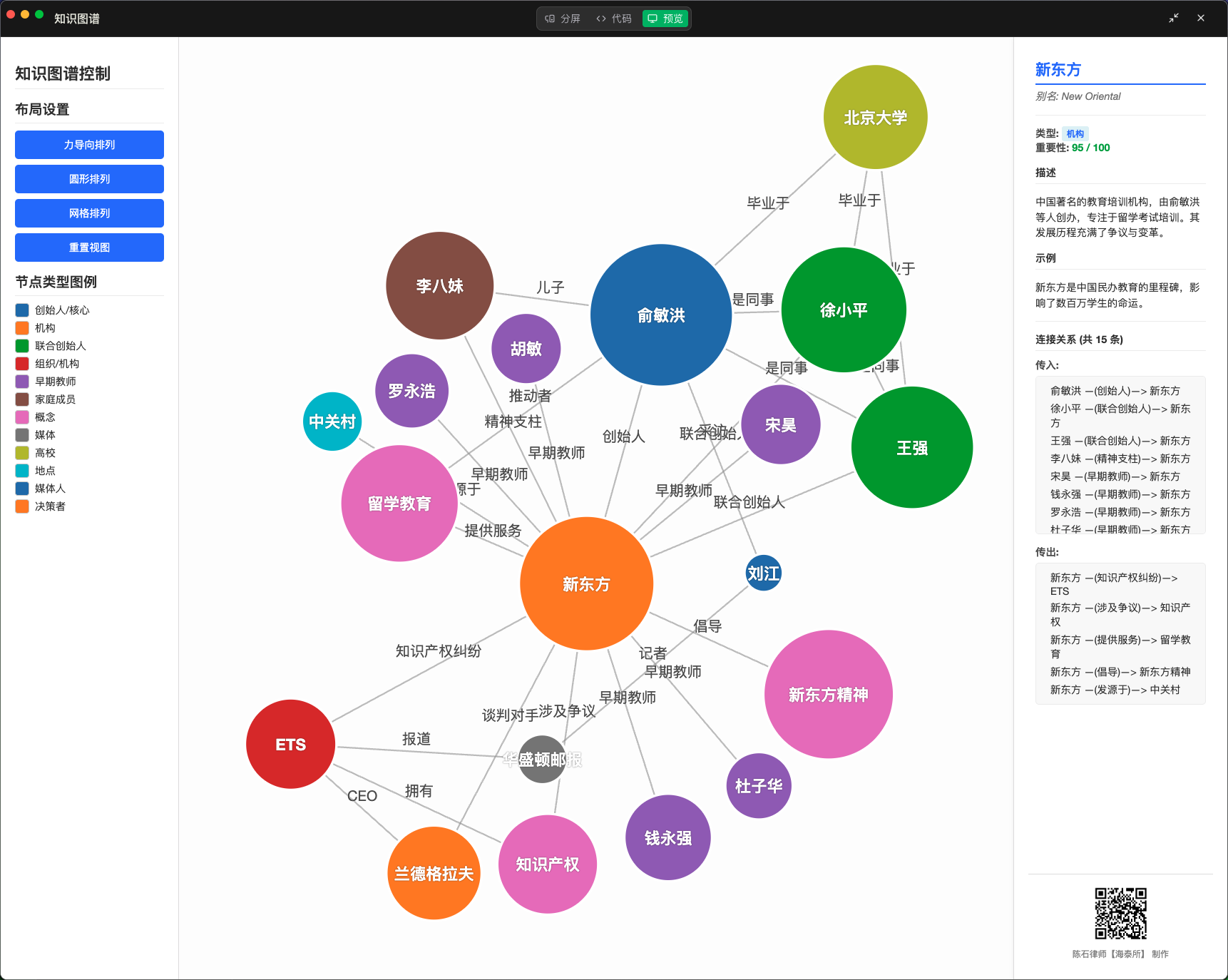Select the gray 华盛顿邮报 node

point(543,760)
